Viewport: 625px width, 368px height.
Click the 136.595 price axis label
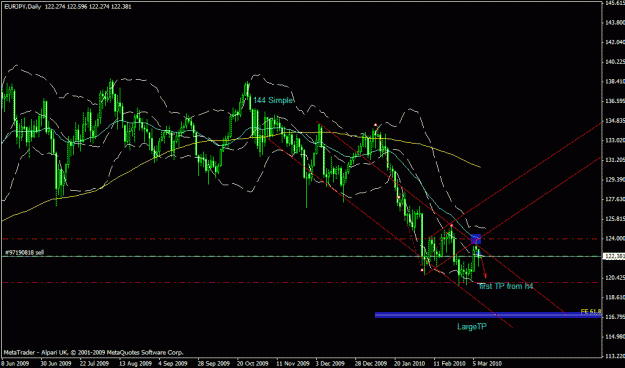[x=615, y=101]
